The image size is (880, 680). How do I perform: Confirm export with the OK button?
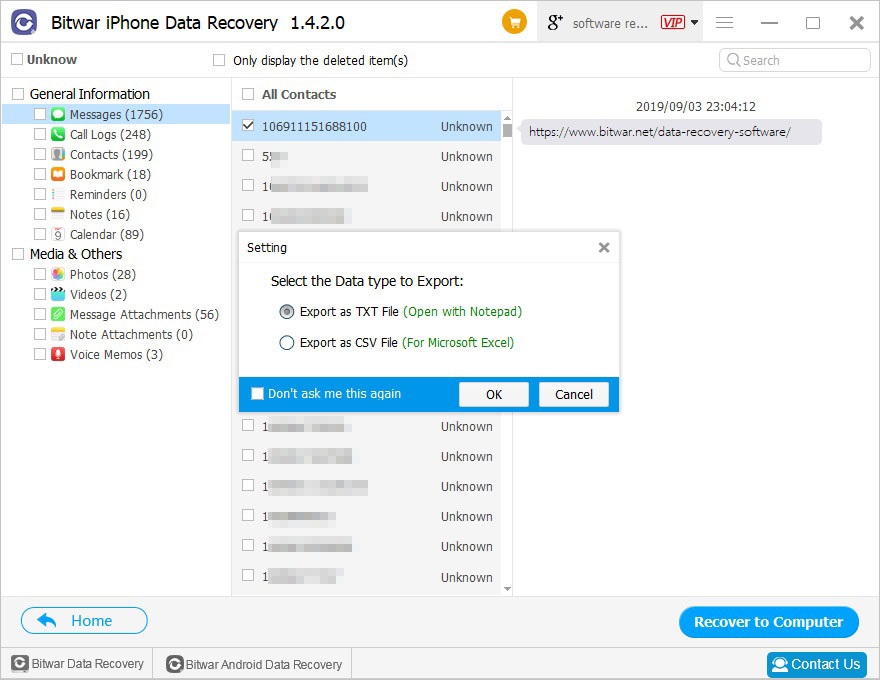pyautogui.click(x=494, y=394)
